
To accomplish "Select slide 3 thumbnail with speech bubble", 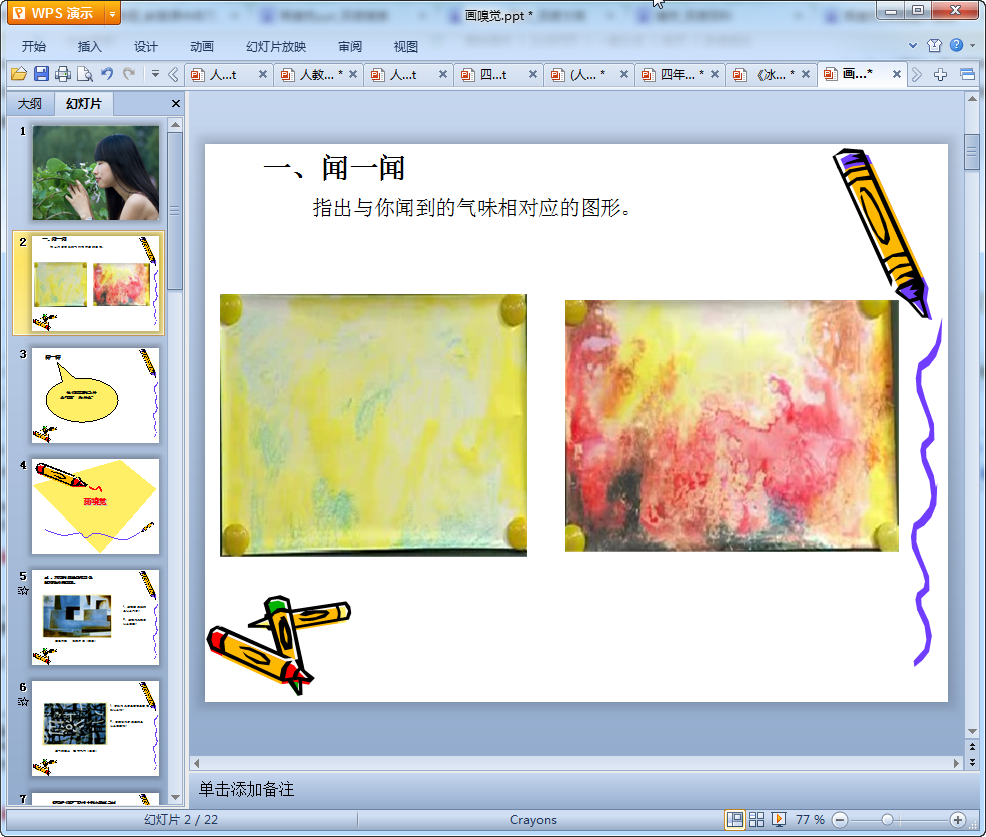I will pos(96,395).
